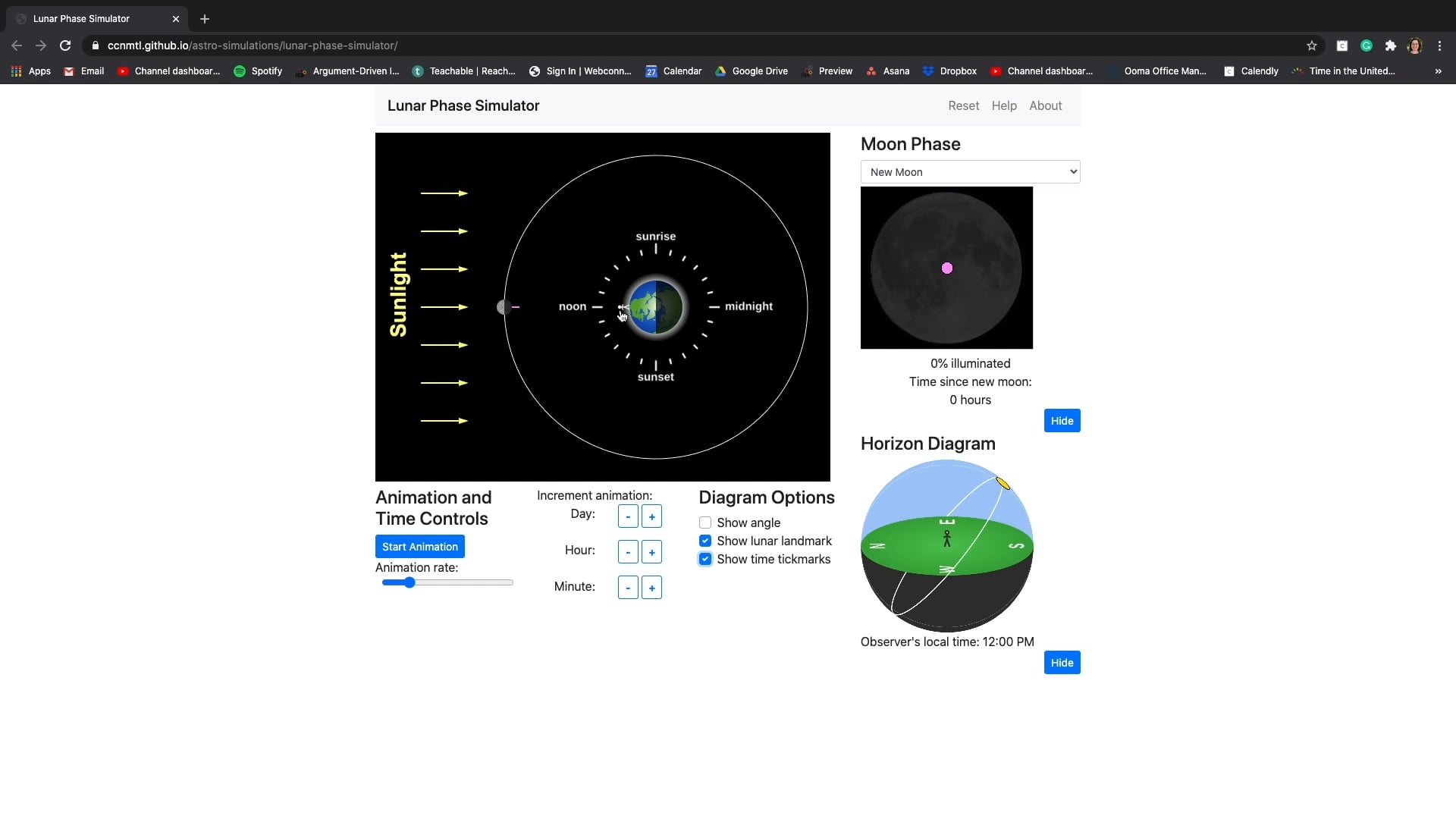This screenshot has width=1456, height=819.
Task: Open the Calendar bookmark
Action: point(673,71)
